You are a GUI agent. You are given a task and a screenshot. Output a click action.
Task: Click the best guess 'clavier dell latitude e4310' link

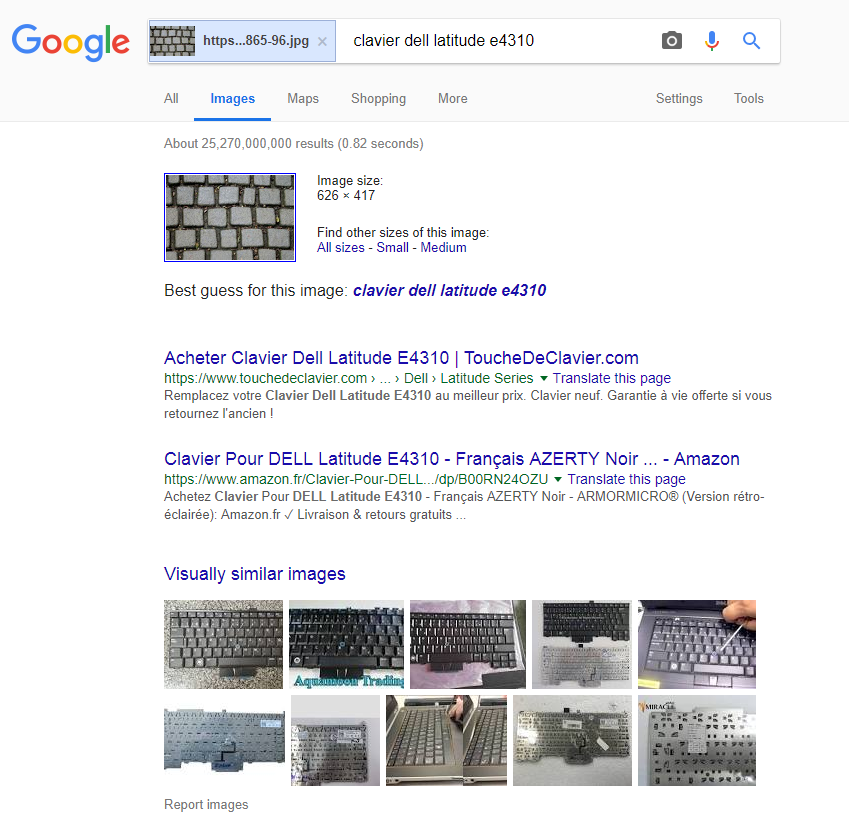pyautogui.click(x=449, y=291)
